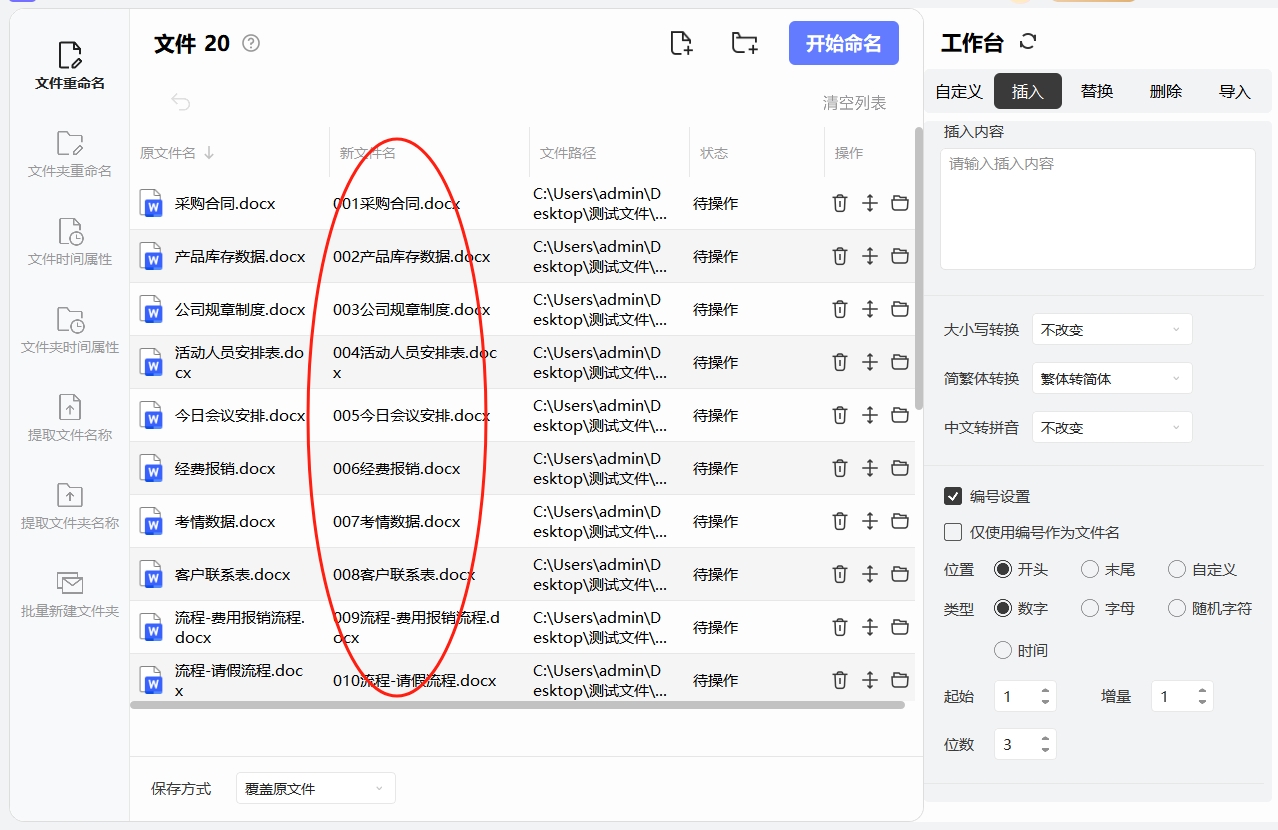Open the 大小写转换 dropdown
1278x830 pixels.
[x=1112, y=329]
